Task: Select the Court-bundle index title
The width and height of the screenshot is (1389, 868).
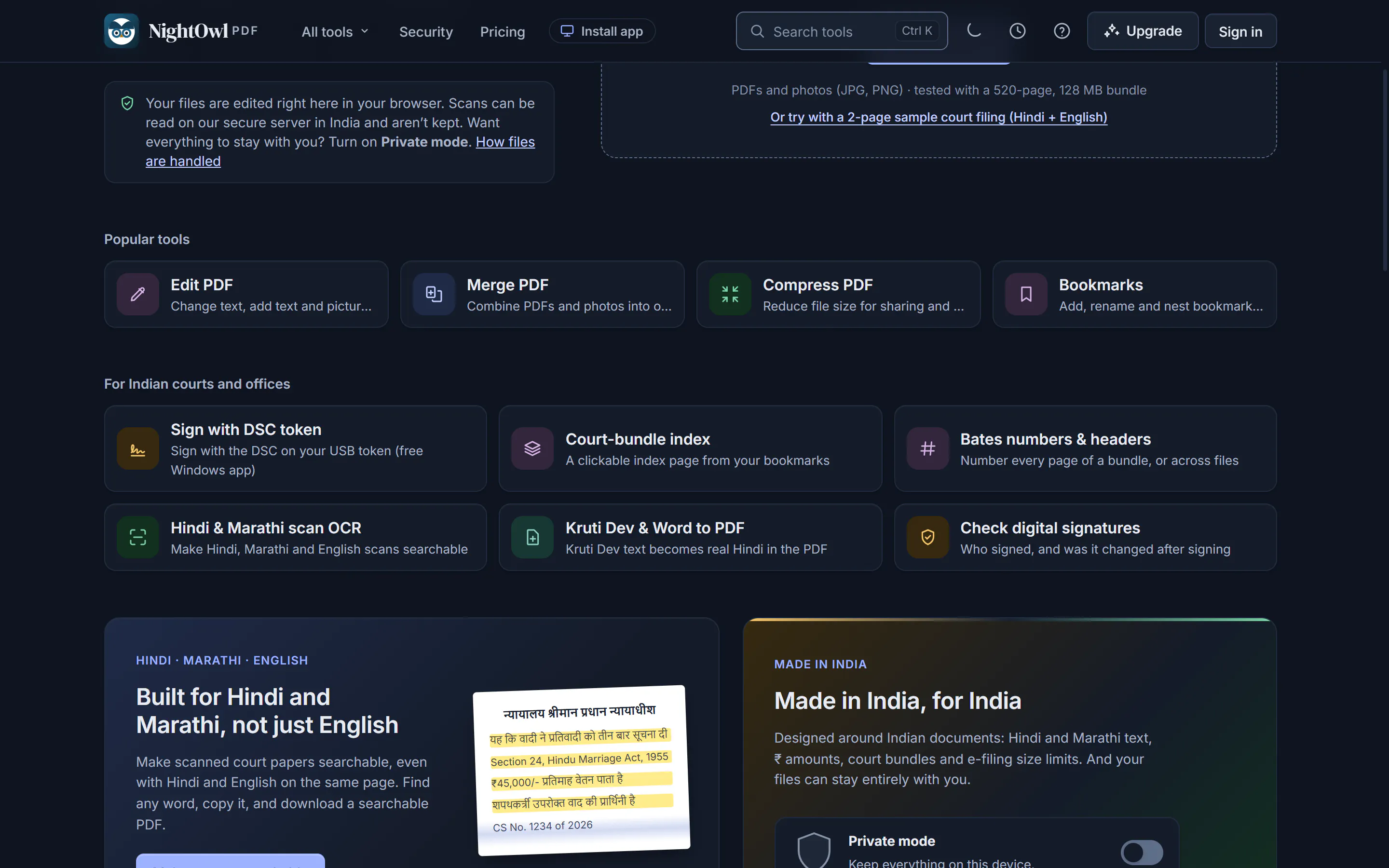Action: point(638,439)
